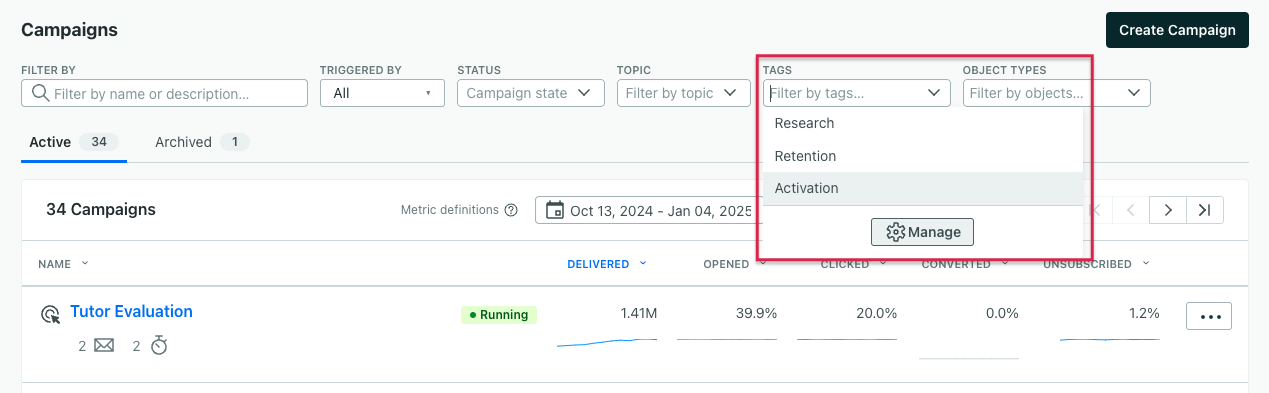
Task: Click the 39.9% opened value
Action: [x=756, y=313]
